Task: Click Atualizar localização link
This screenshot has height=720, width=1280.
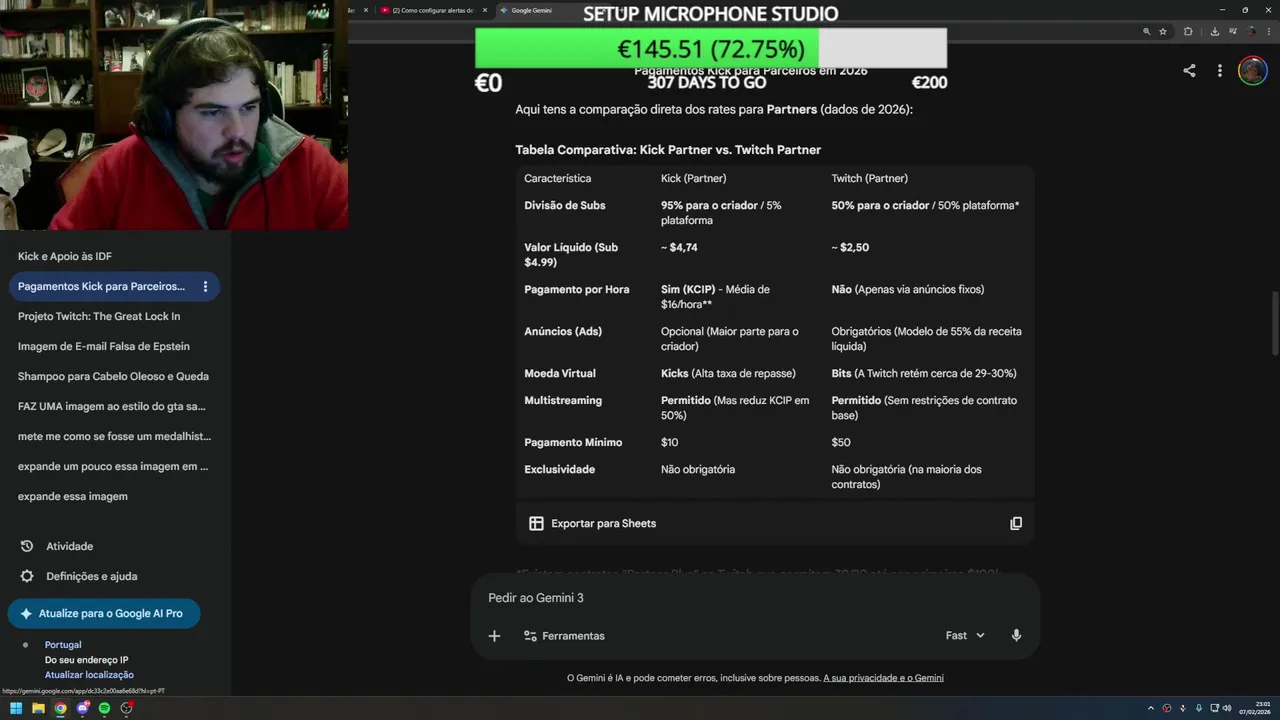Action: (89, 675)
